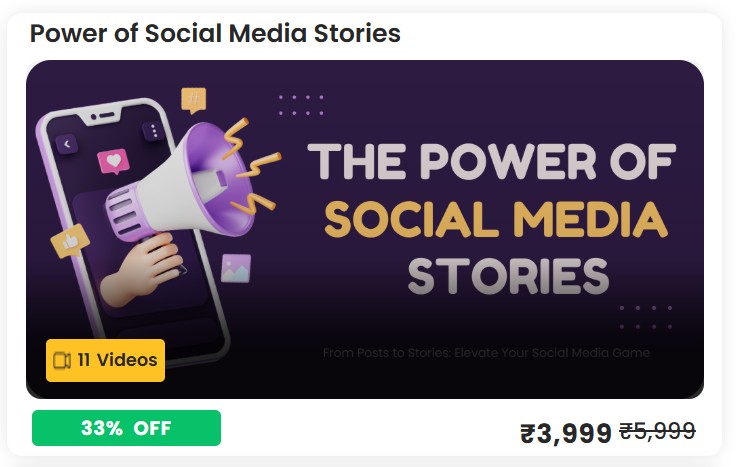The image size is (736, 467).
Task: Click the green 33% OFF badge
Action: (x=126, y=428)
